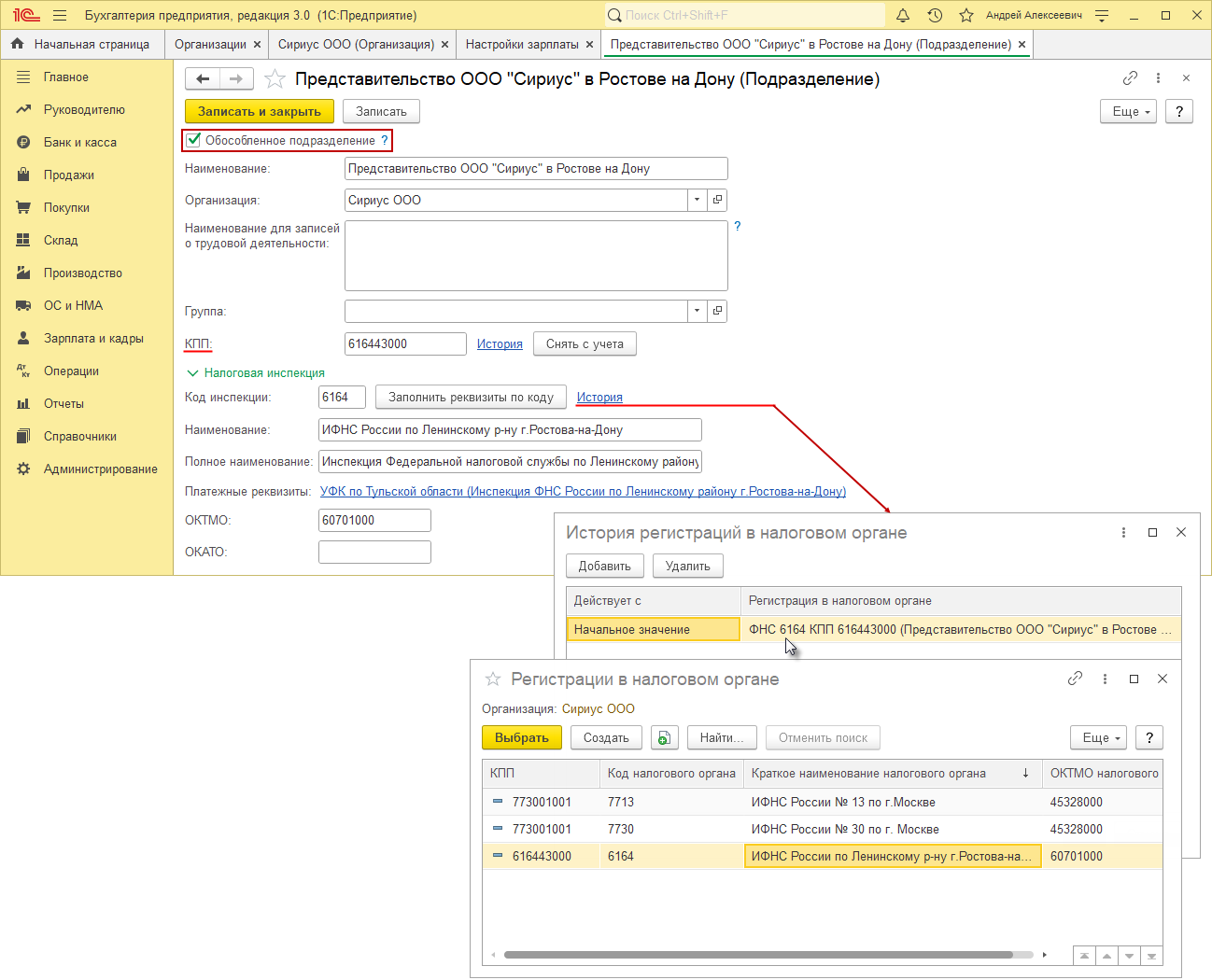Toggle Обособленное подразделение checkbox
This screenshot has width=1212, height=980.
pos(193,140)
